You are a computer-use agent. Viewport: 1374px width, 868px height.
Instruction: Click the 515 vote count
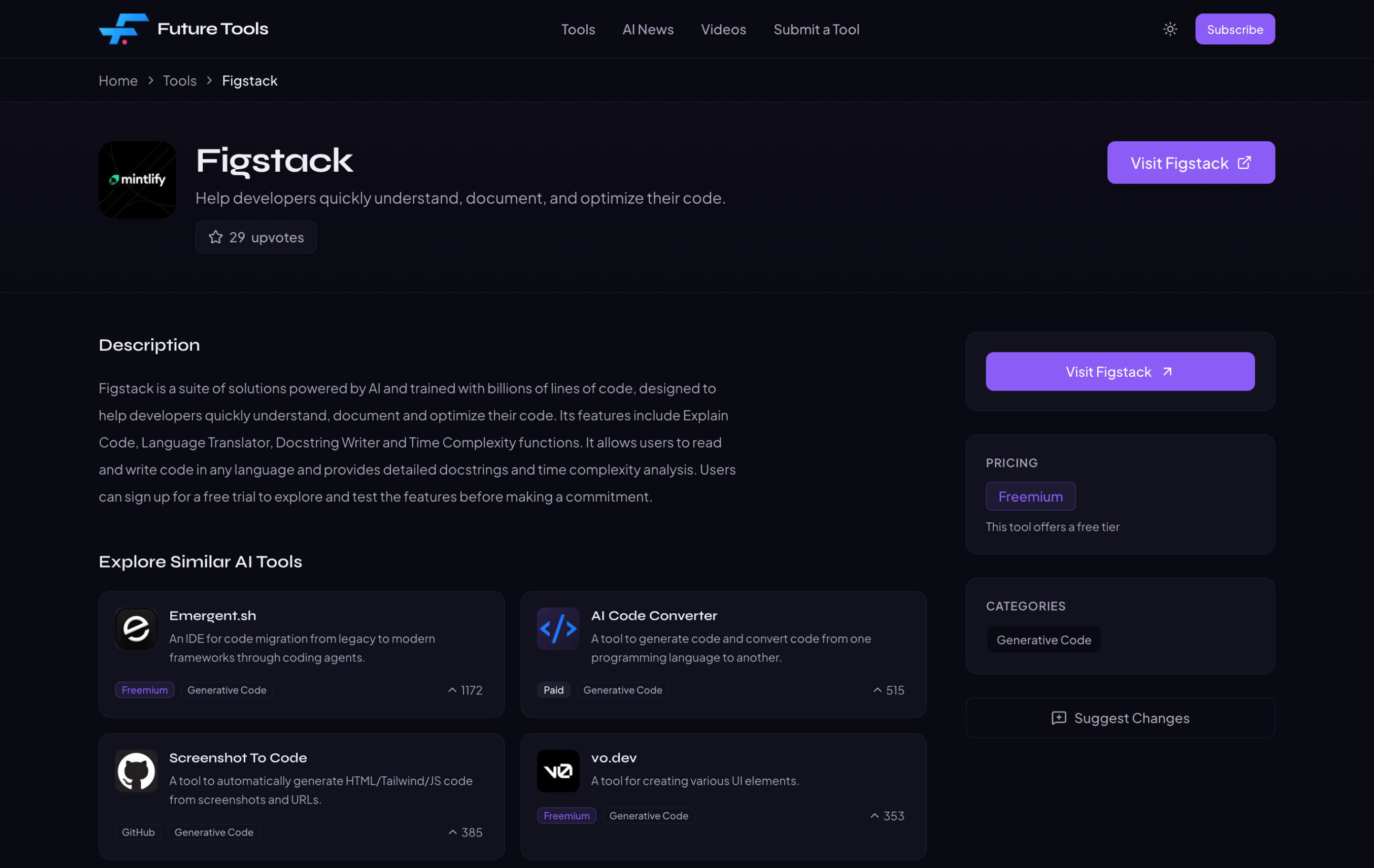click(895, 690)
